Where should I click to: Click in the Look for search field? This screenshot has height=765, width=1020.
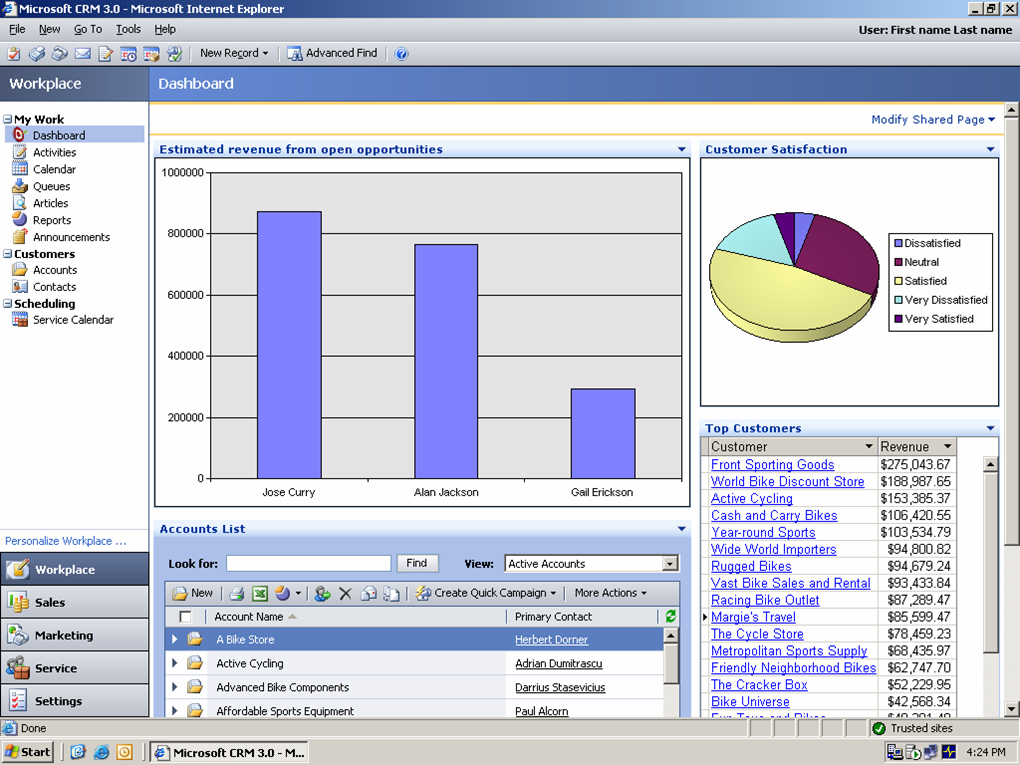[308, 564]
